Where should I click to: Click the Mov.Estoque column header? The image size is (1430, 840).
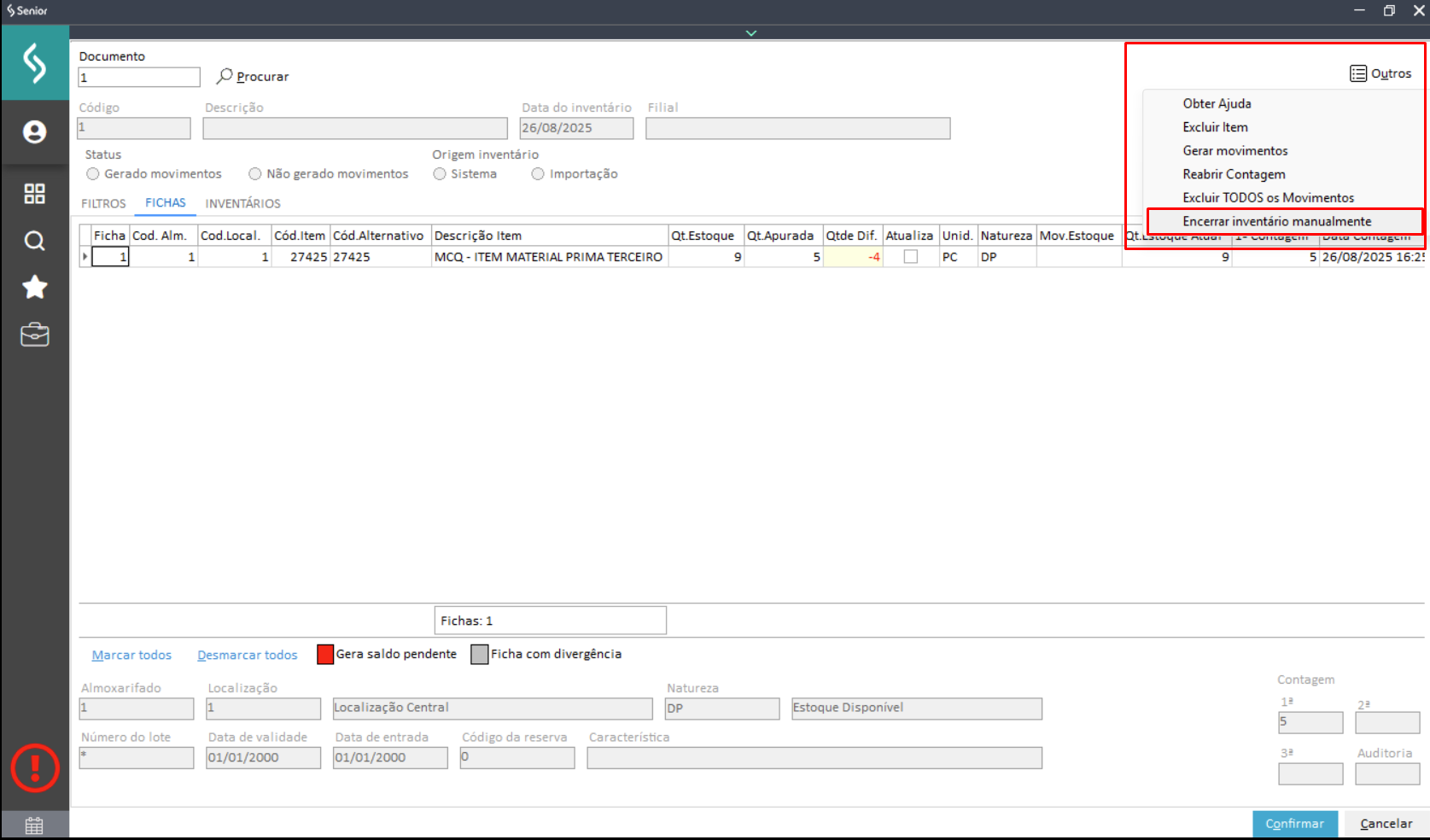[1079, 236]
